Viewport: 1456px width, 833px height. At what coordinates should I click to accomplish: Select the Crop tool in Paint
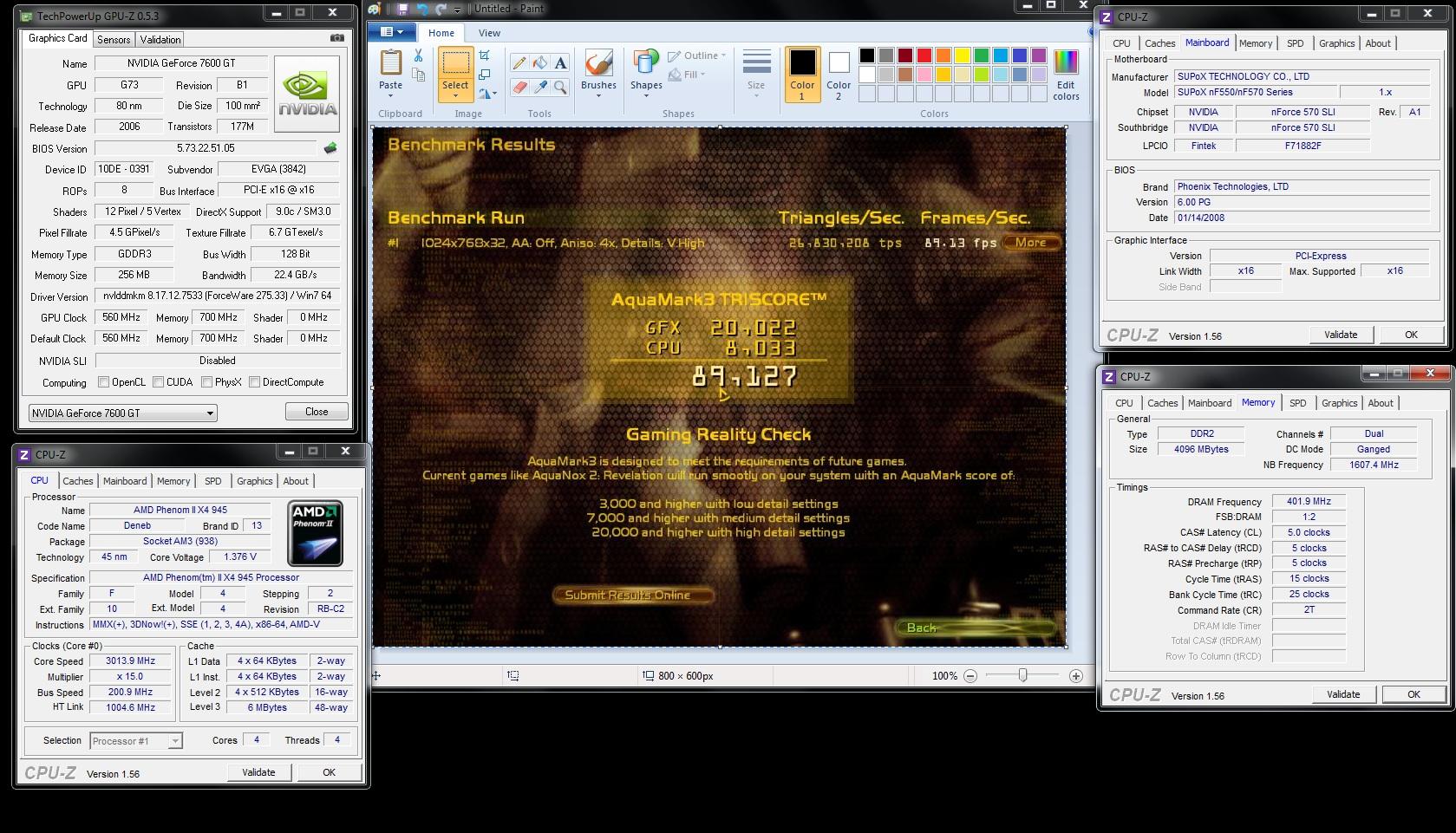485,56
